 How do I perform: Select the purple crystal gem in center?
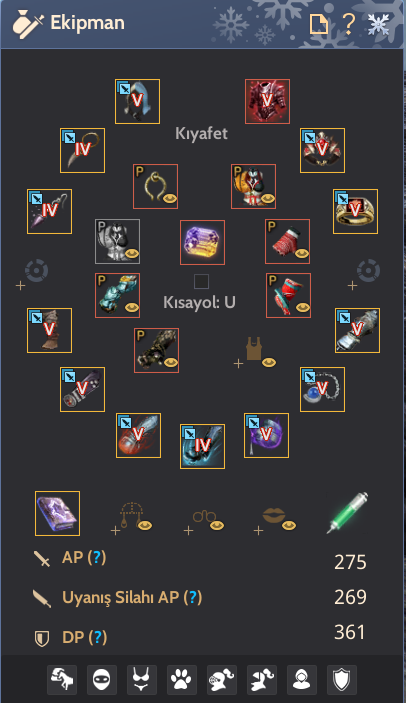[202, 242]
